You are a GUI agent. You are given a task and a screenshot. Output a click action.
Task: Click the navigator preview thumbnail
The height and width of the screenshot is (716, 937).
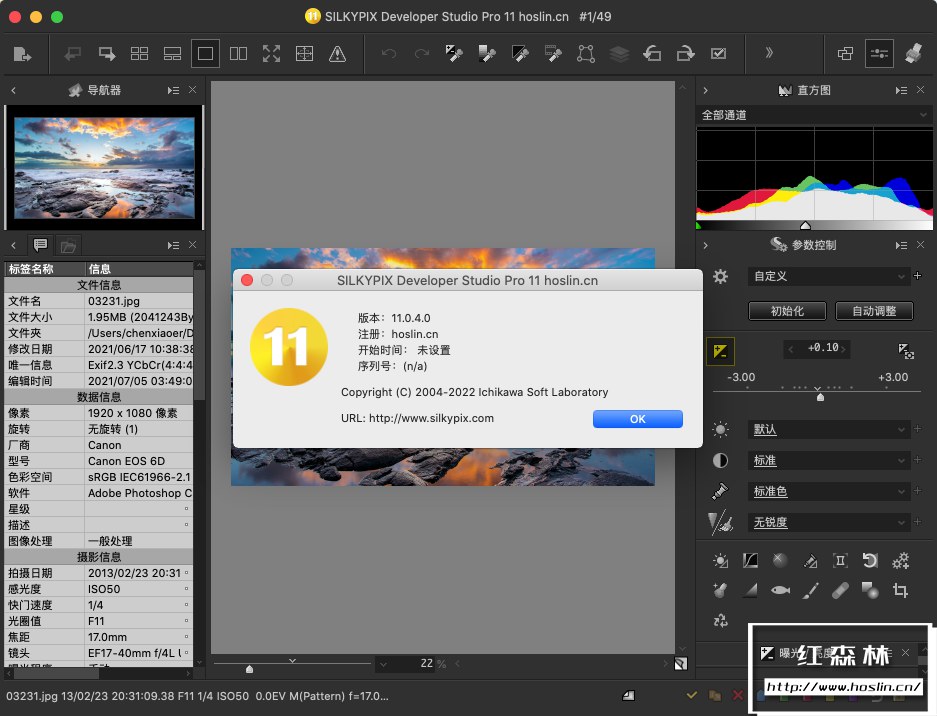point(104,165)
